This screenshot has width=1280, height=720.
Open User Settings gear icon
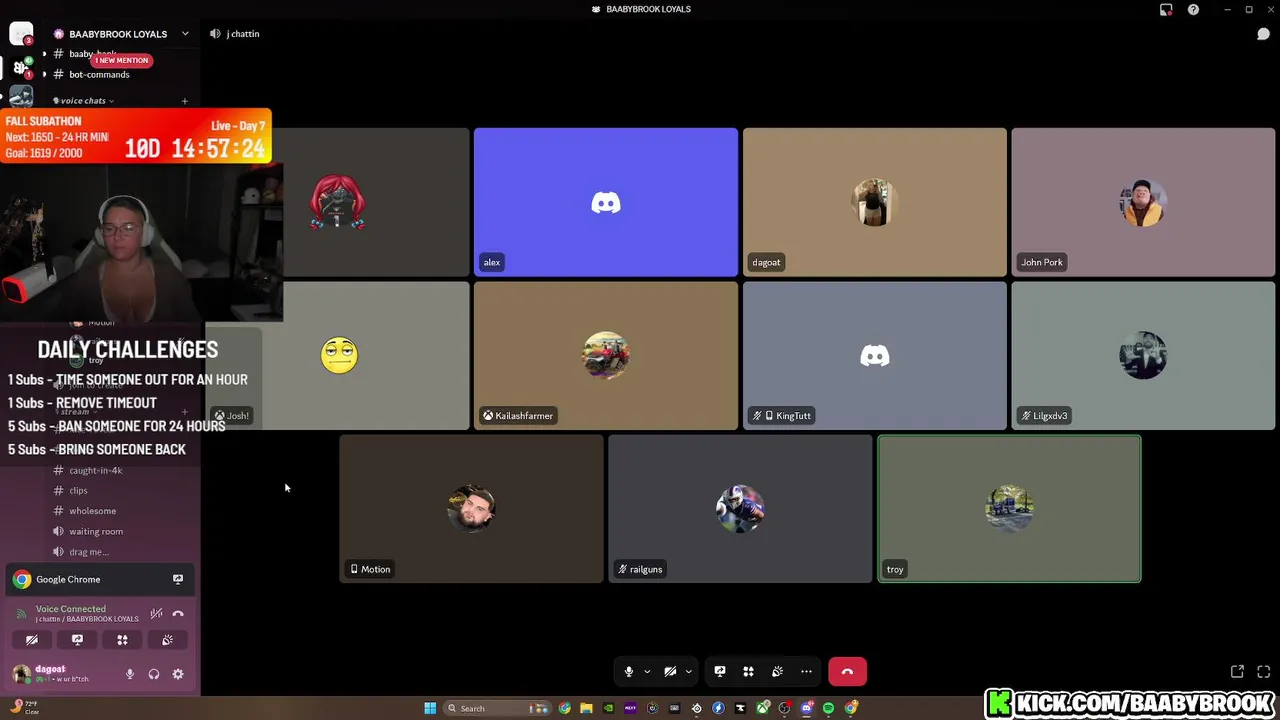[x=178, y=674]
